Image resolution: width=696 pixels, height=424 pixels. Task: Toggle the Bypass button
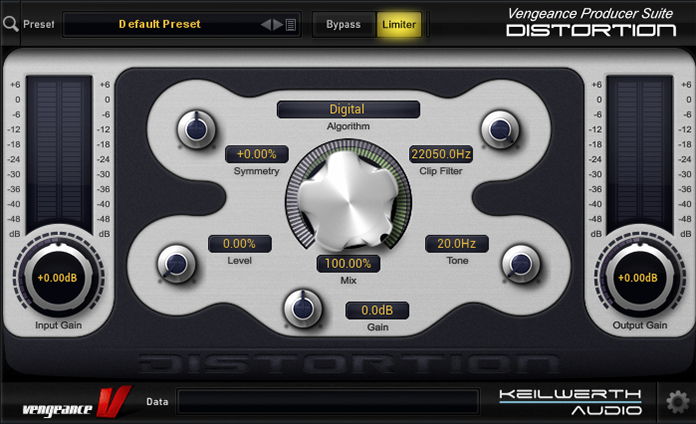click(343, 24)
